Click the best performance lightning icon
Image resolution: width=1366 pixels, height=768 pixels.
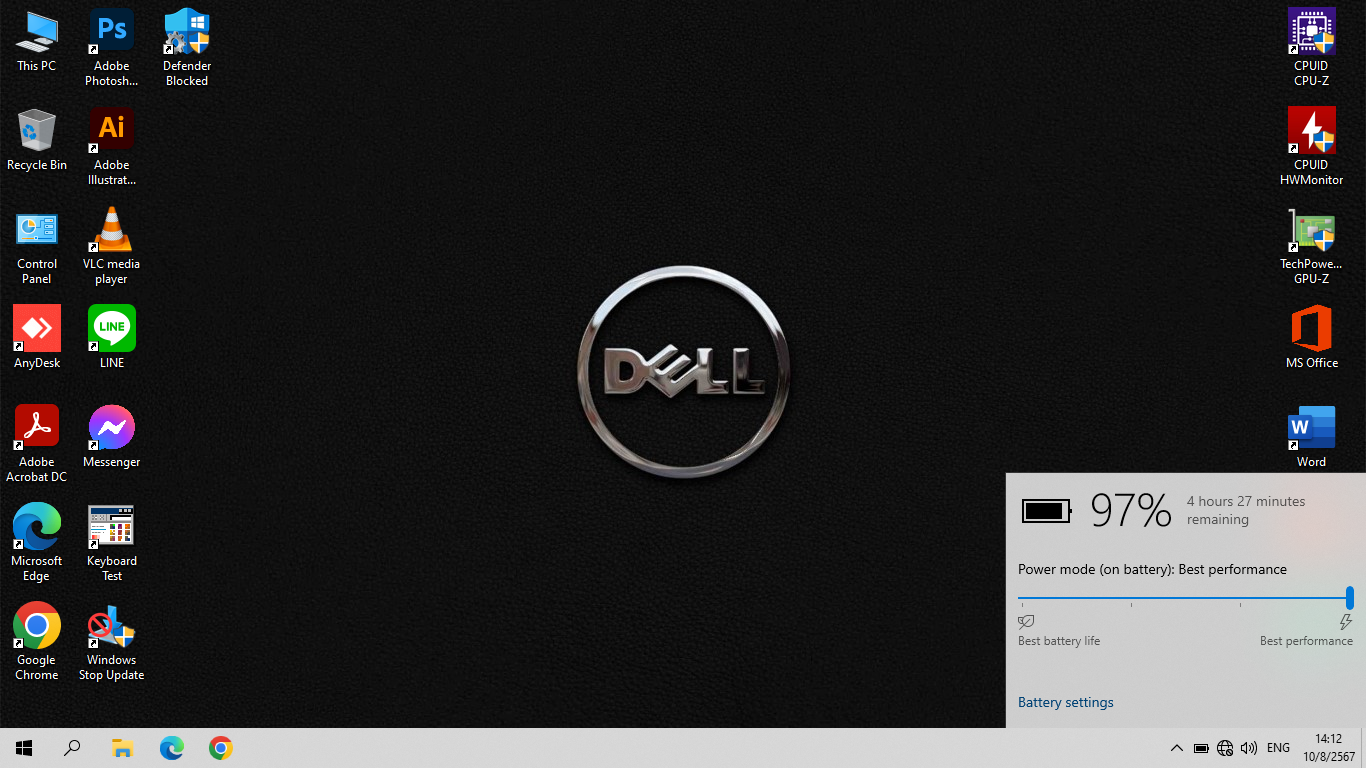pyautogui.click(x=1346, y=622)
